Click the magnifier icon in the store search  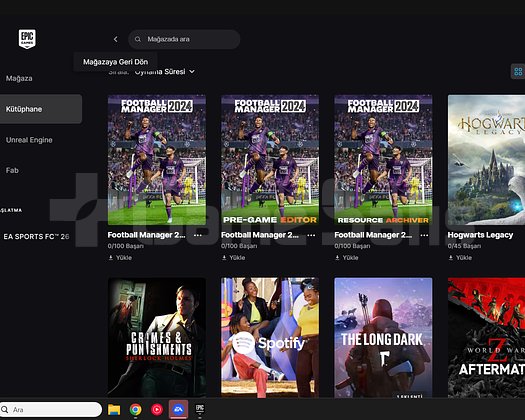[138, 39]
